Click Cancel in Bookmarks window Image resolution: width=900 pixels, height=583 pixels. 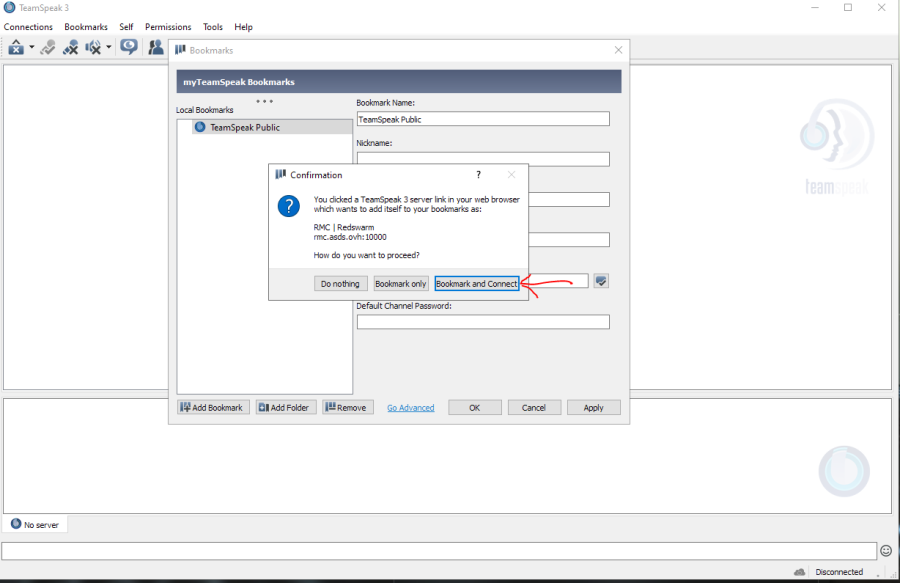pos(534,407)
